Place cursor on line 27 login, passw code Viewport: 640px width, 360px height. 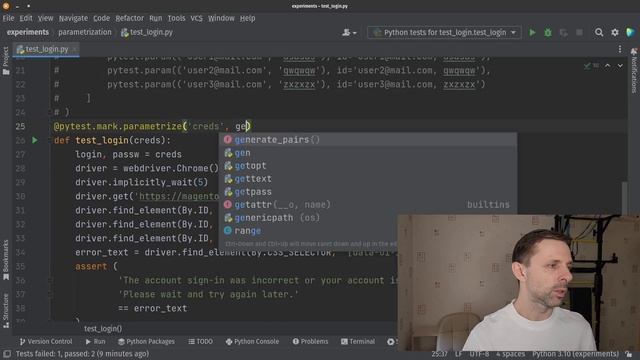[128, 154]
